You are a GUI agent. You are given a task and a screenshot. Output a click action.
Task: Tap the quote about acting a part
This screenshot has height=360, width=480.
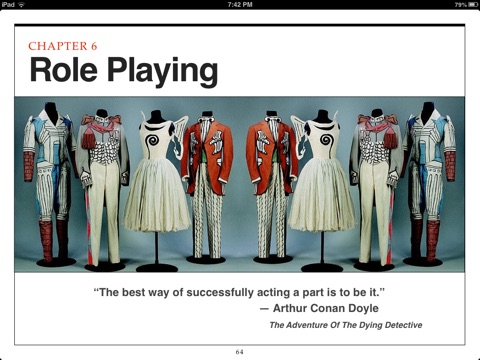239,292
